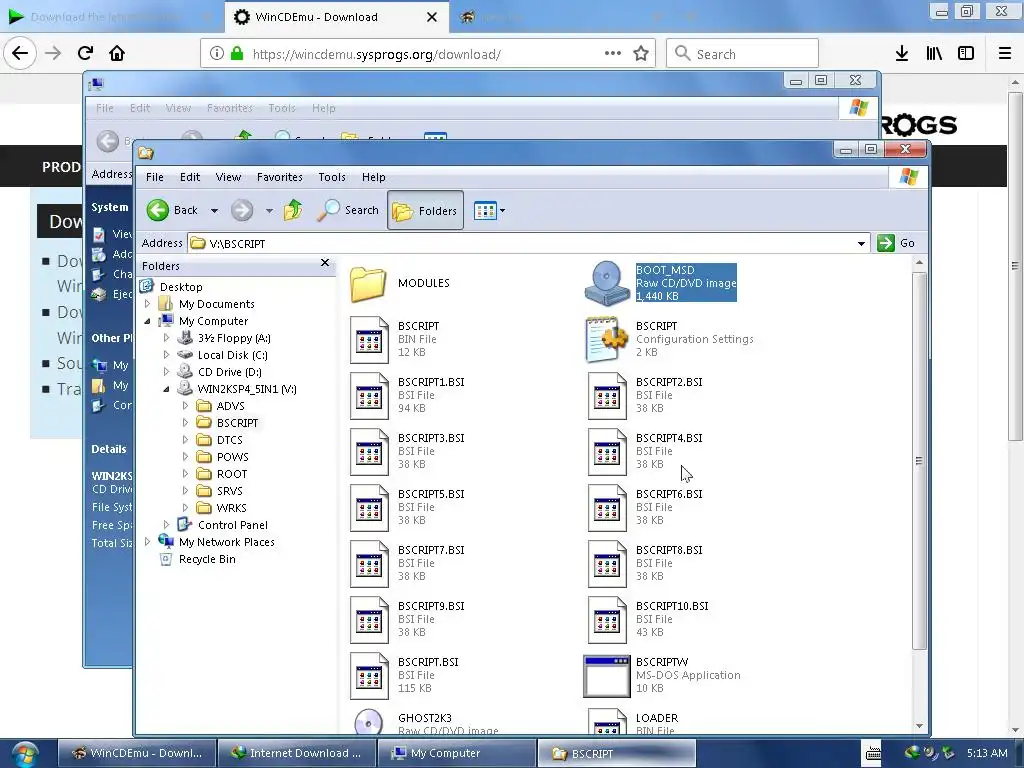The image size is (1024, 768).
Task: Select My Network Places in tree
Action: pos(227,541)
